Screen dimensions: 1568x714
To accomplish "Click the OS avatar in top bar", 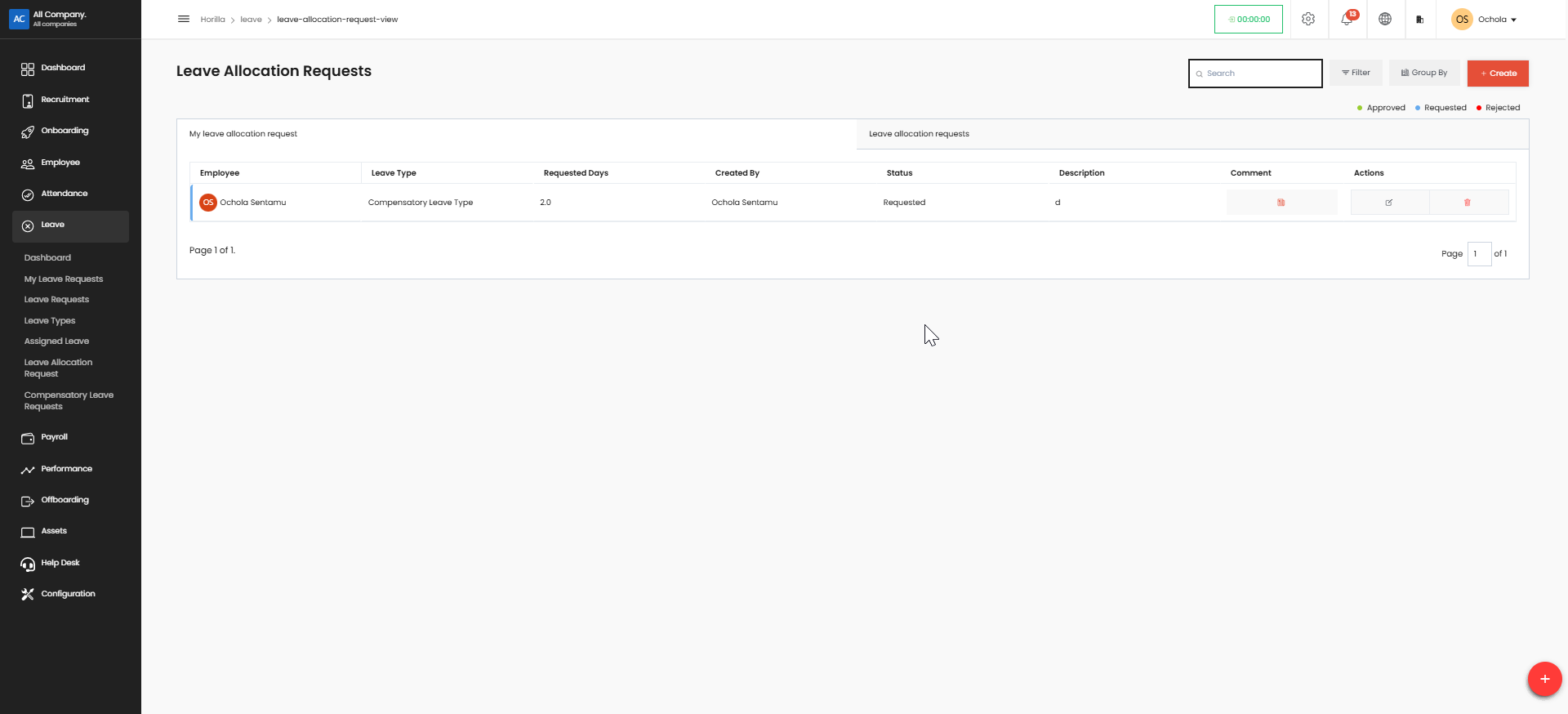I will 1462,20.
